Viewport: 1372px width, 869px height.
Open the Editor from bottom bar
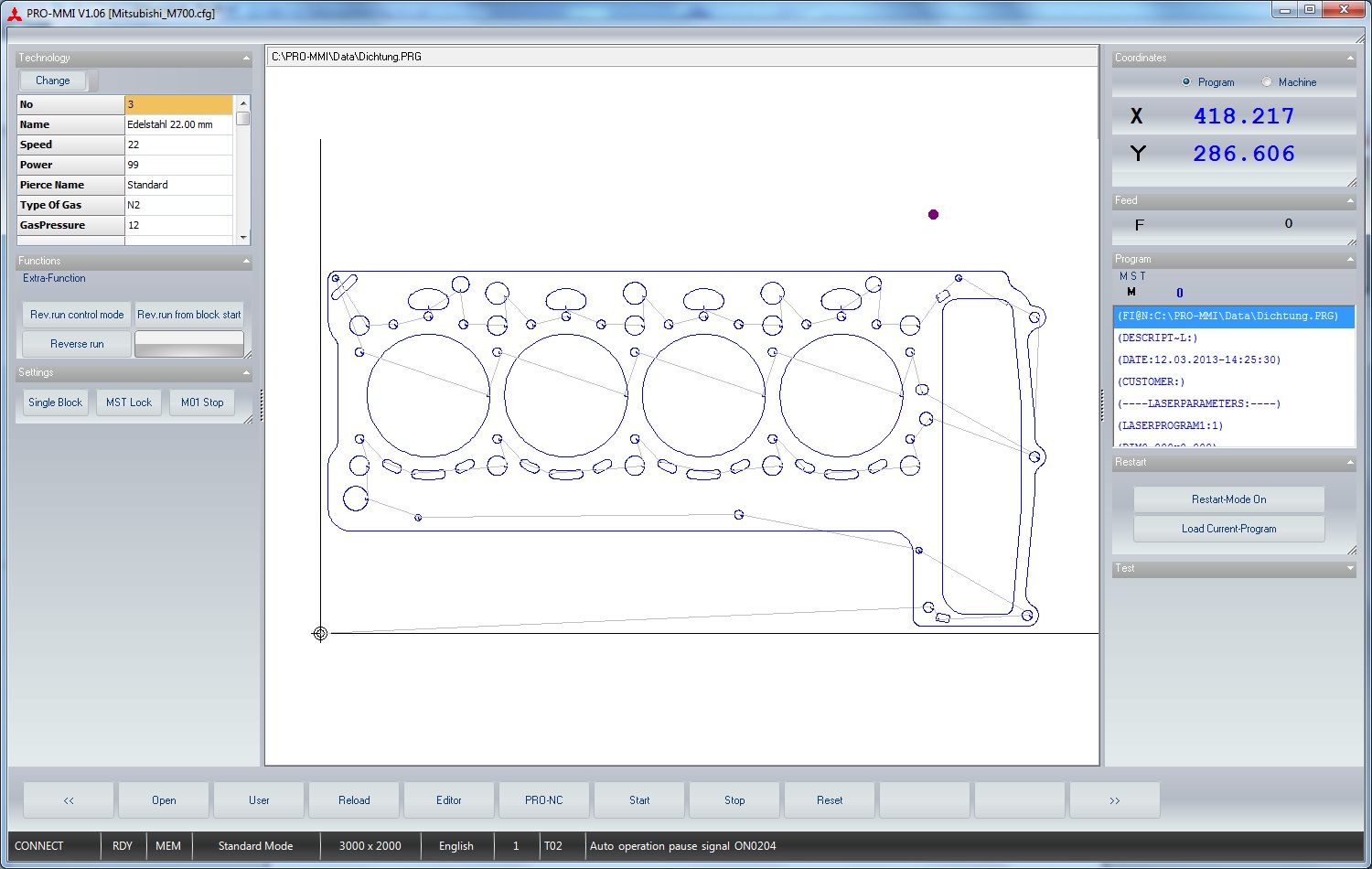pos(449,800)
